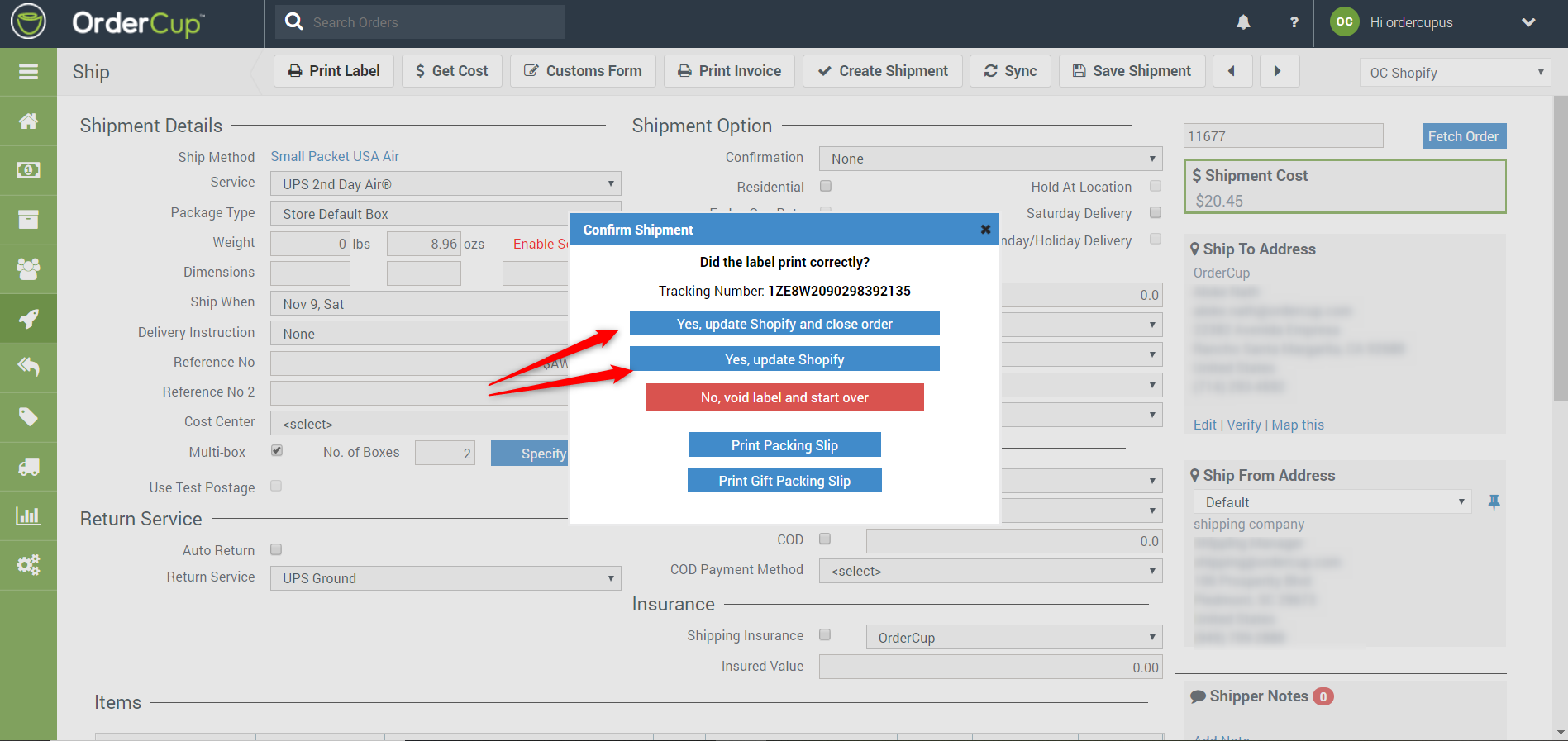The height and width of the screenshot is (741, 1568).
Task: Click the weight lbs input field
Action: pyautogui.click(x=310, y=244)
